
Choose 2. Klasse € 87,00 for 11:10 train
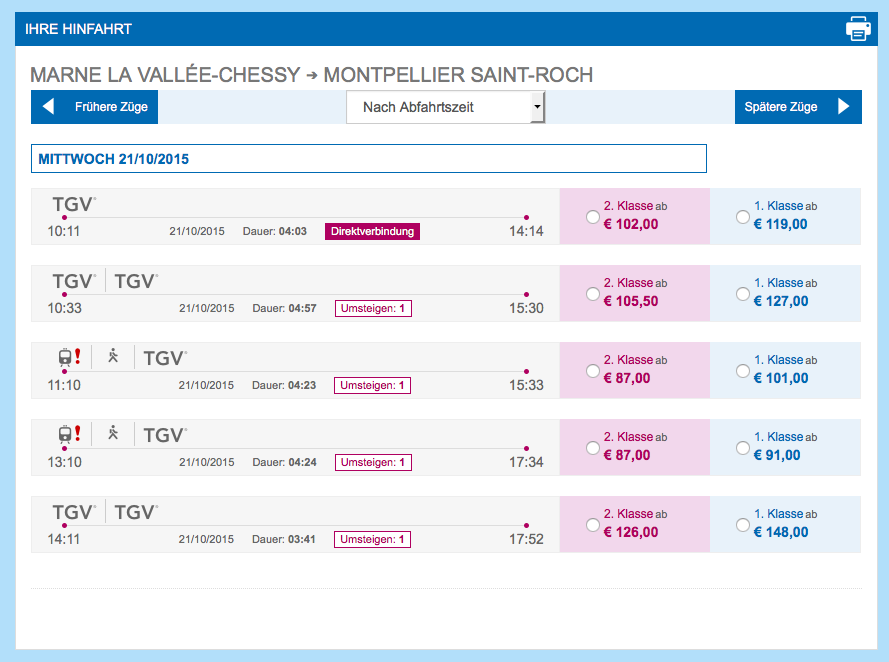tap(593, 370)
